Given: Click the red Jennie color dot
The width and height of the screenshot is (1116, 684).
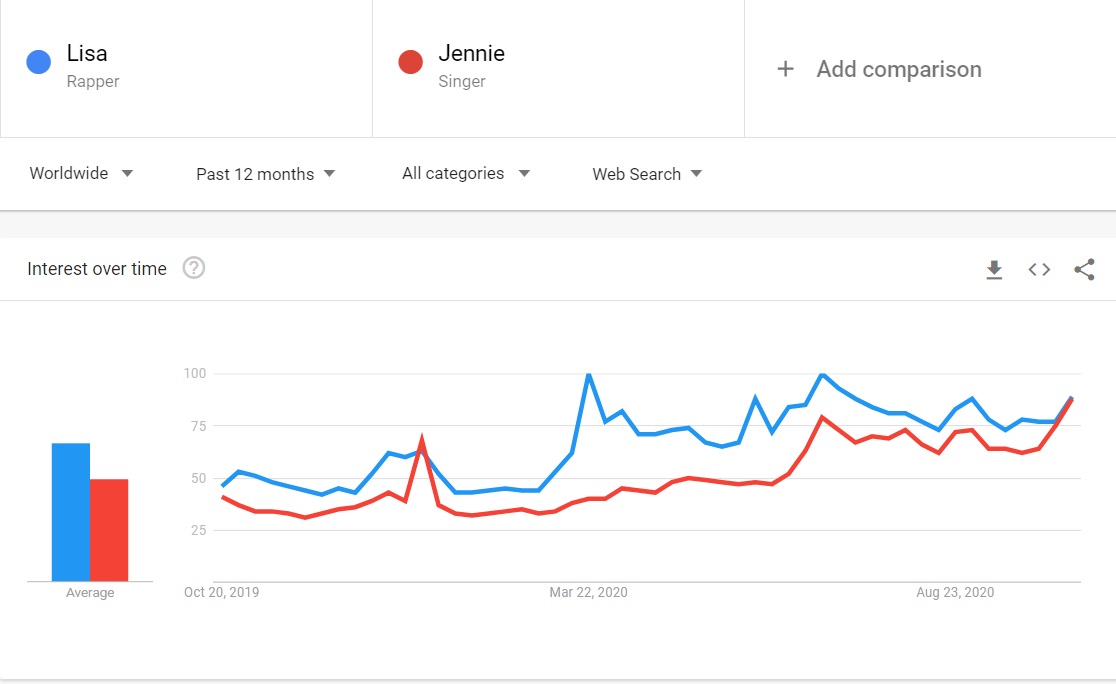Looking at the screenshot, I should [x=410, y=63].
